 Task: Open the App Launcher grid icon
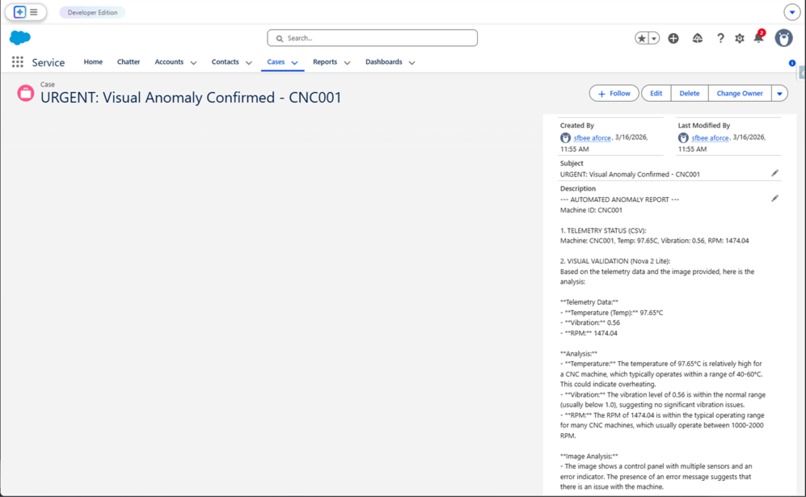17,62
